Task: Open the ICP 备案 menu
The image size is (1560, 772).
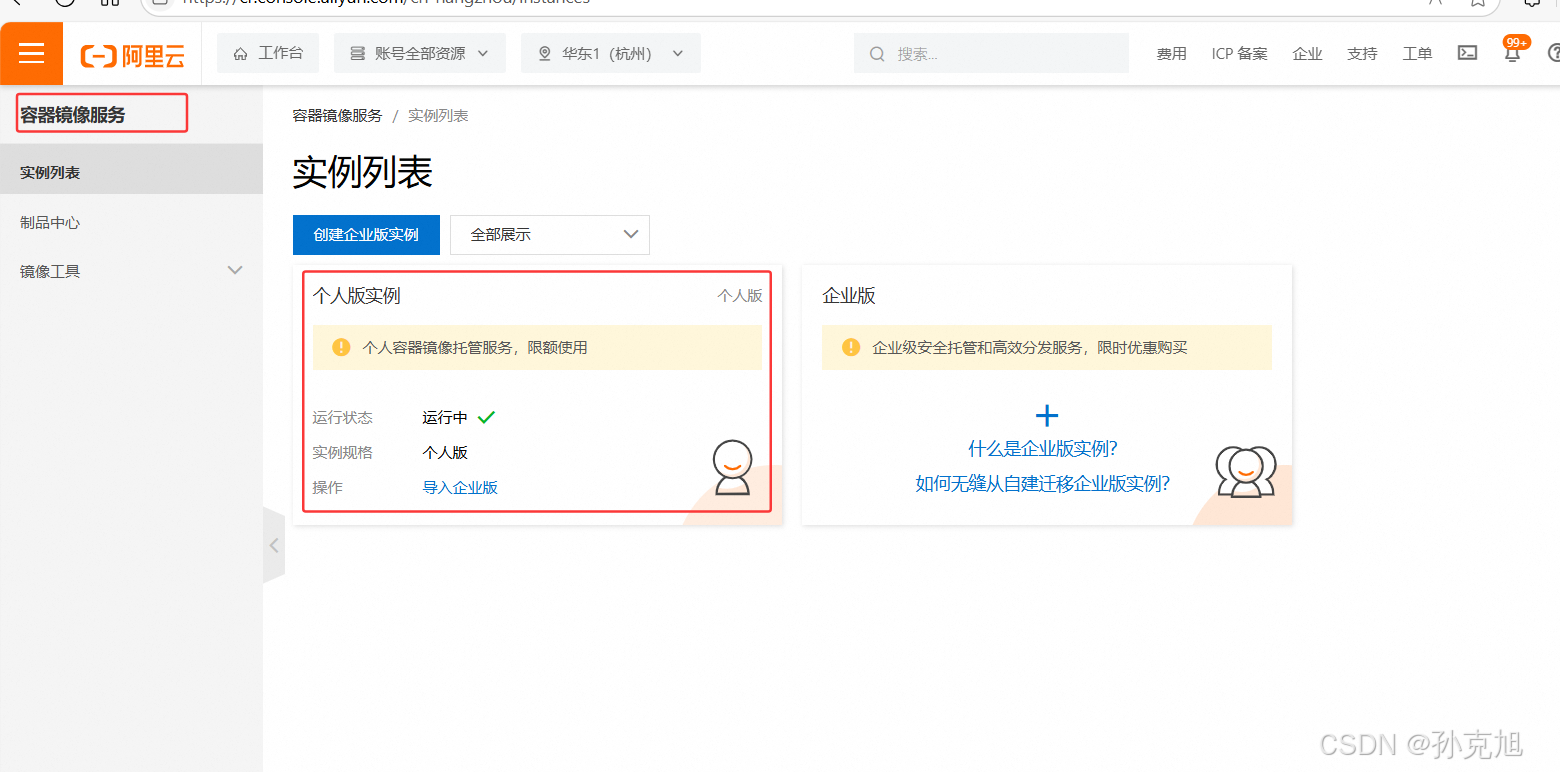Action: [x=1239, y=54]
